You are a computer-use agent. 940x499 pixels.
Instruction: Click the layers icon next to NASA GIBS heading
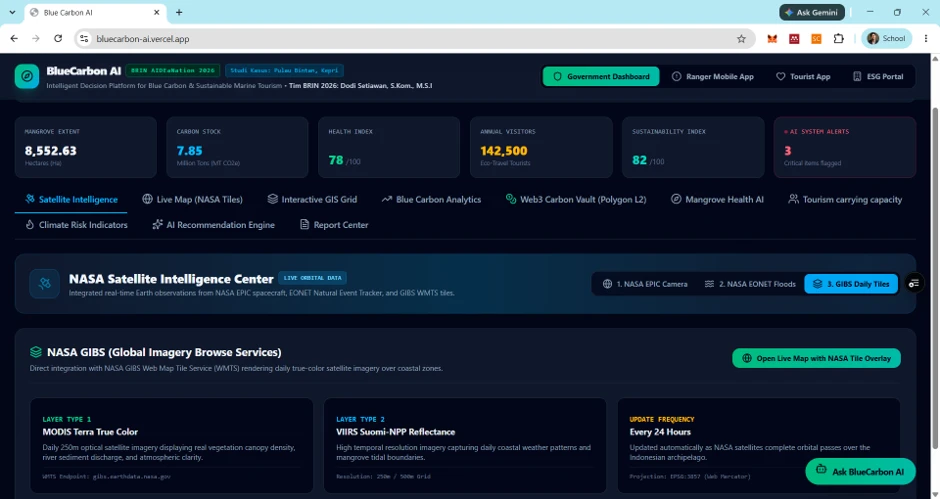pyautogui.click(x=36, y=352)
